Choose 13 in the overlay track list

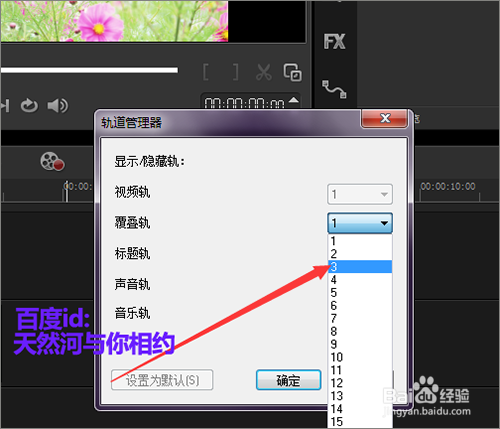pos(360,396)
